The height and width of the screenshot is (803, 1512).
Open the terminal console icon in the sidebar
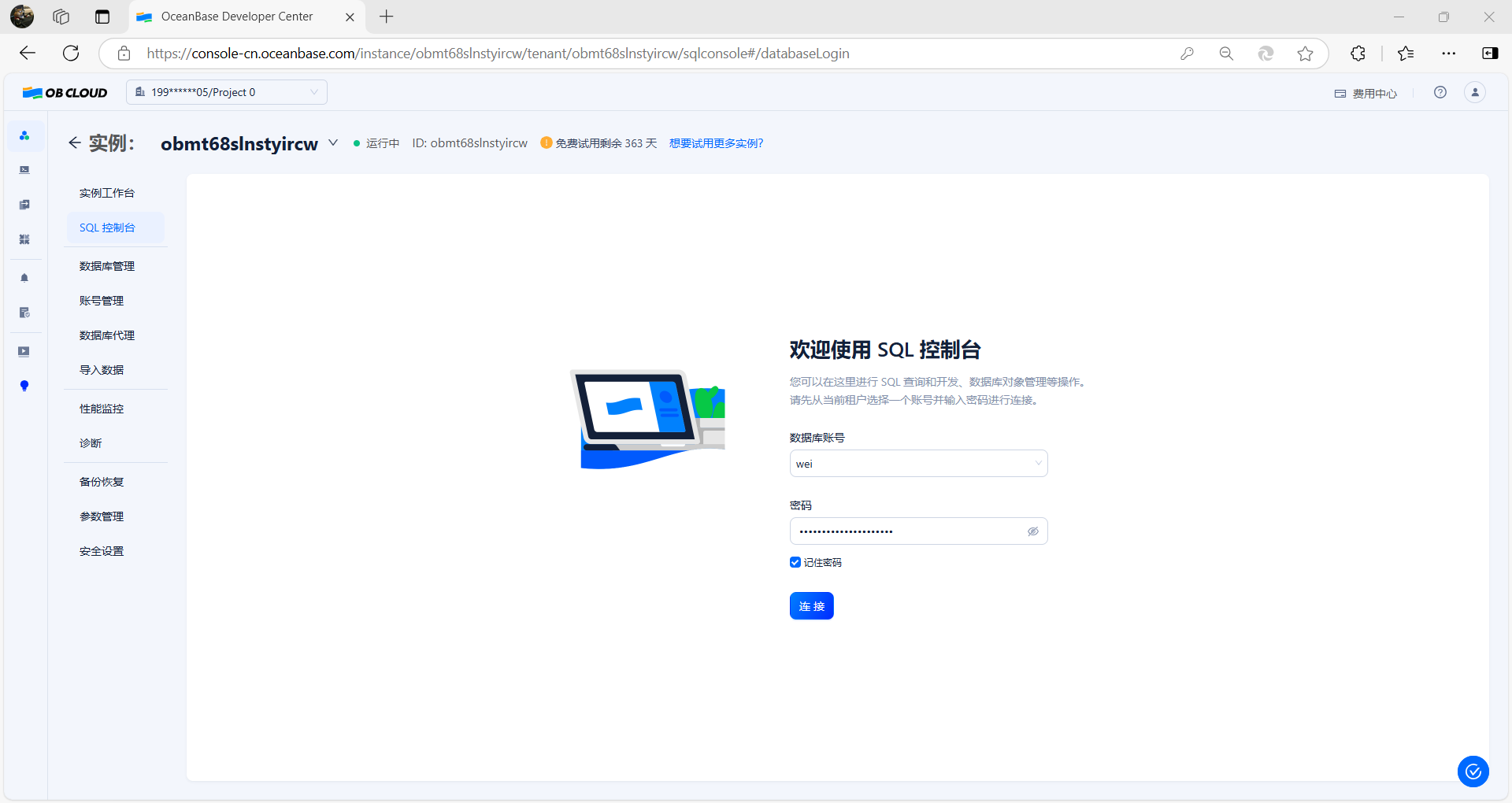click(24, 168)
